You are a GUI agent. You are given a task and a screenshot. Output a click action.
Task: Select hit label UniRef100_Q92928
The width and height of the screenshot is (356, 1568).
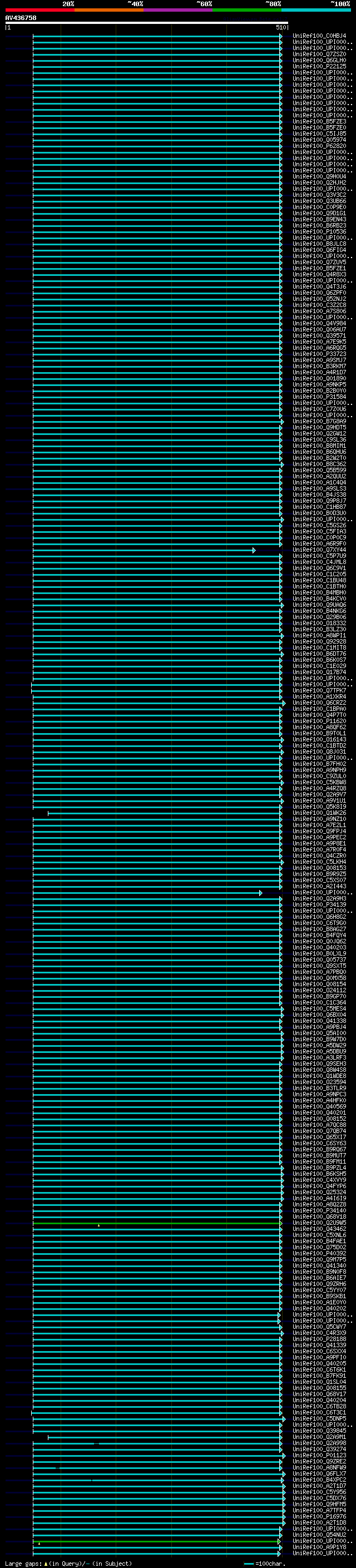319,641
